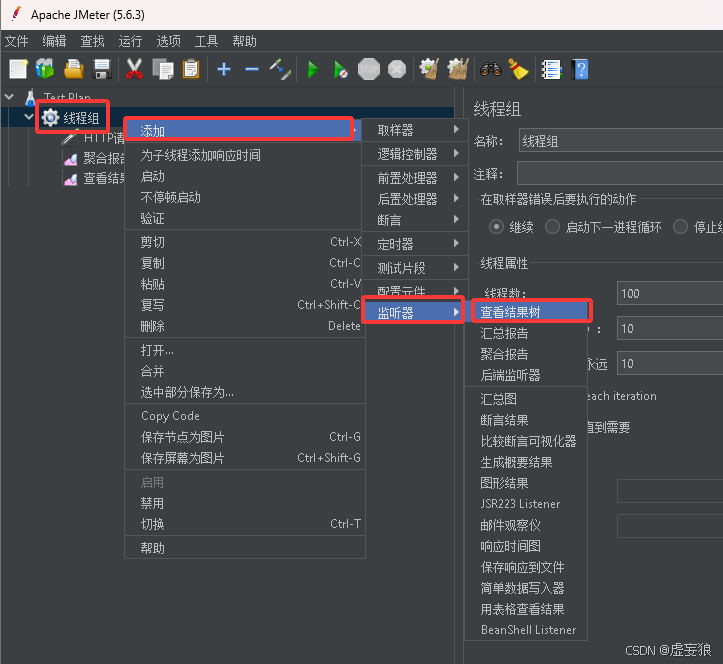The height and width of the screenshot is (664, 723).
Task: Select 禁用 in context menu
Action: [245, 503]
